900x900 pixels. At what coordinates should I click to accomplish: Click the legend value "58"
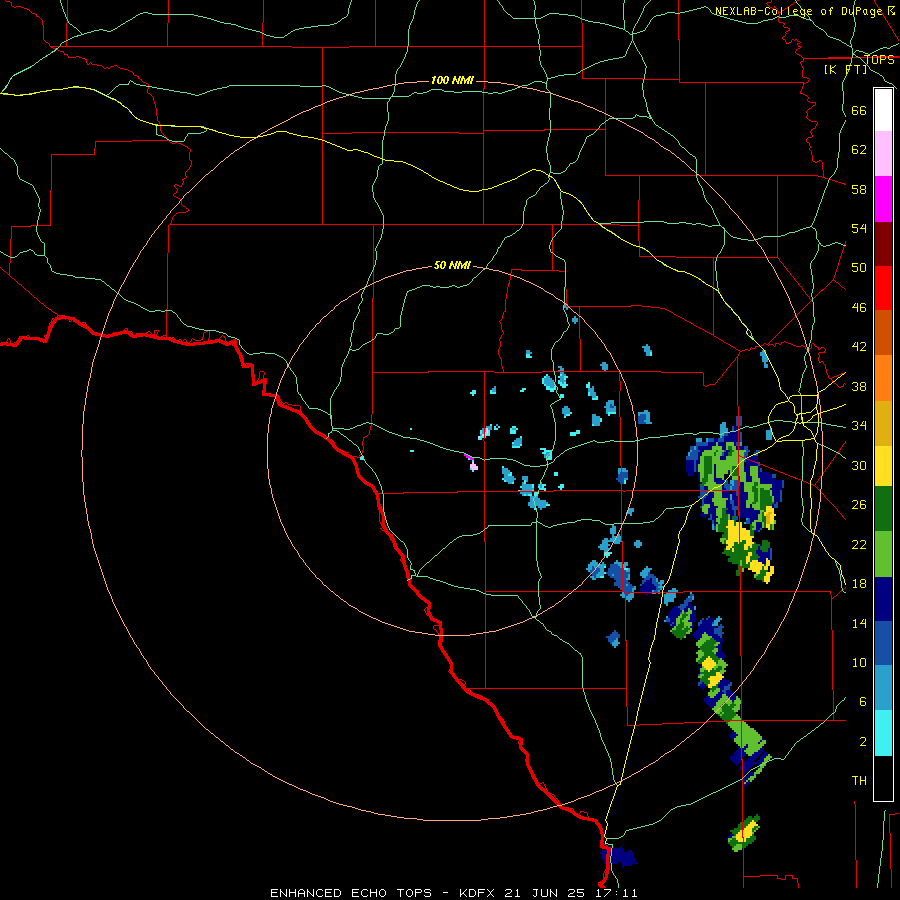(x=859, y=189)
